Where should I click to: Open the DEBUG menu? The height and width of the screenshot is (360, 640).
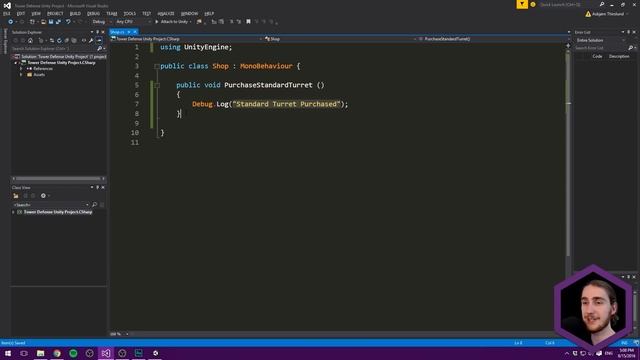[93, 13]
